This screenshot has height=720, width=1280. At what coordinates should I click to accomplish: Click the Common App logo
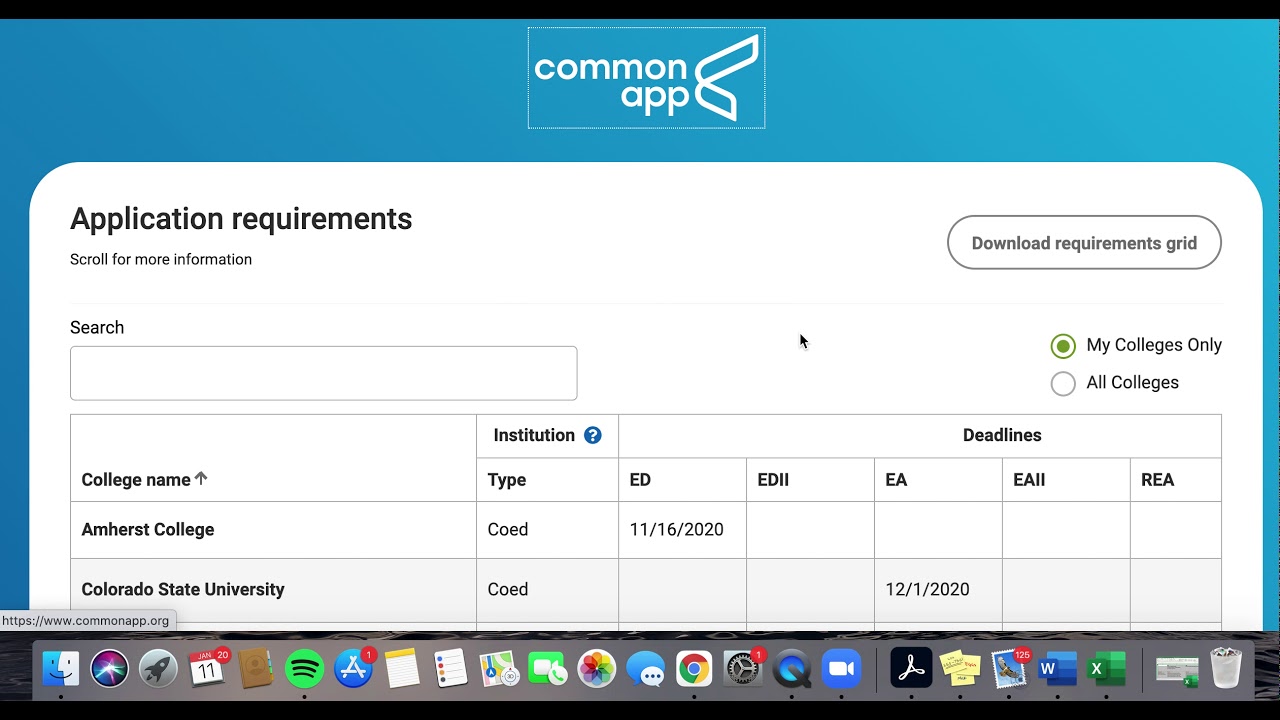click(x=647, y=78)
